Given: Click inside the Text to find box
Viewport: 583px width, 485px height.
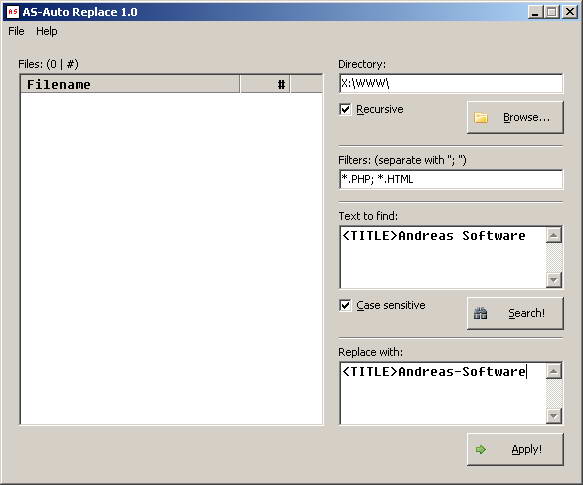Looking at the screenshot, I should click(x=442, y=257).
